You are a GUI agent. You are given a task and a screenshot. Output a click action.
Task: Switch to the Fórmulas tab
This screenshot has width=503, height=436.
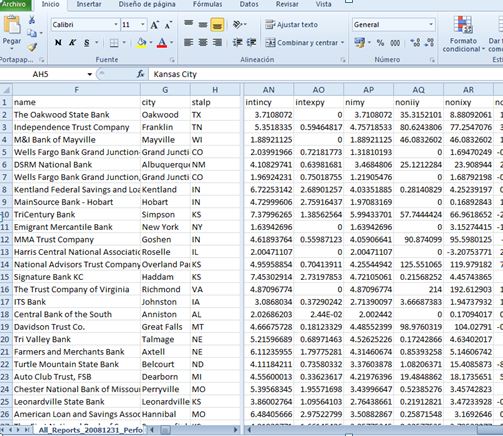click(207, 4)
